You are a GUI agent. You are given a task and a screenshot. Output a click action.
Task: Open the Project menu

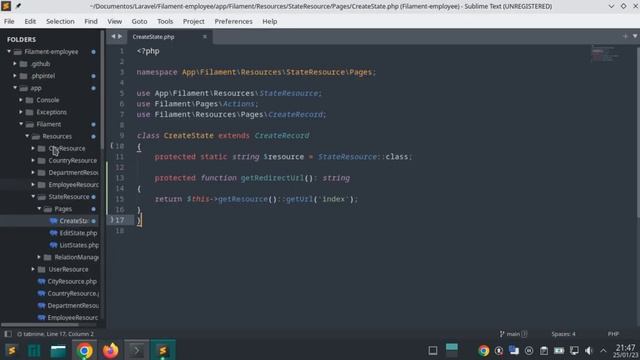click(x=193, y=21)
